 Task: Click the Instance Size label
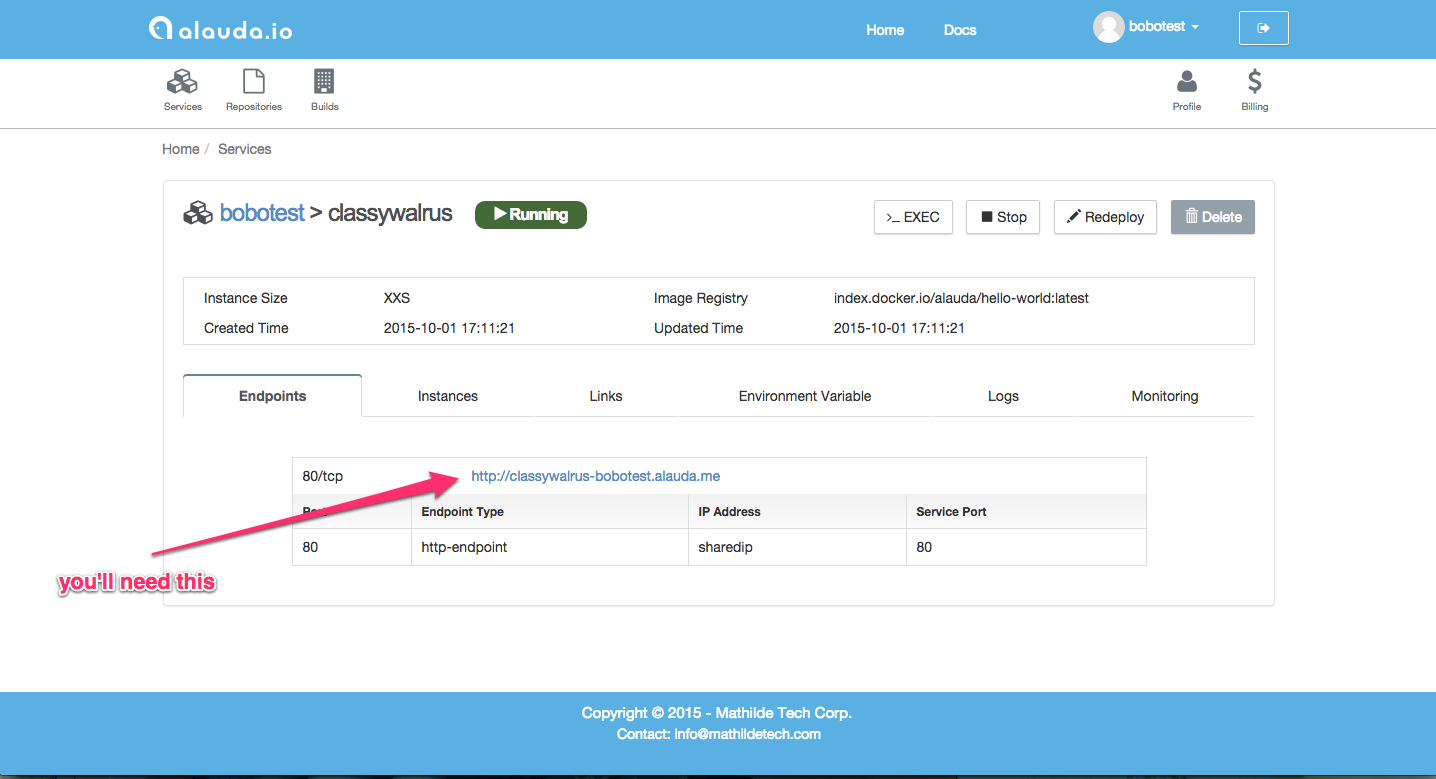(246, 298)
